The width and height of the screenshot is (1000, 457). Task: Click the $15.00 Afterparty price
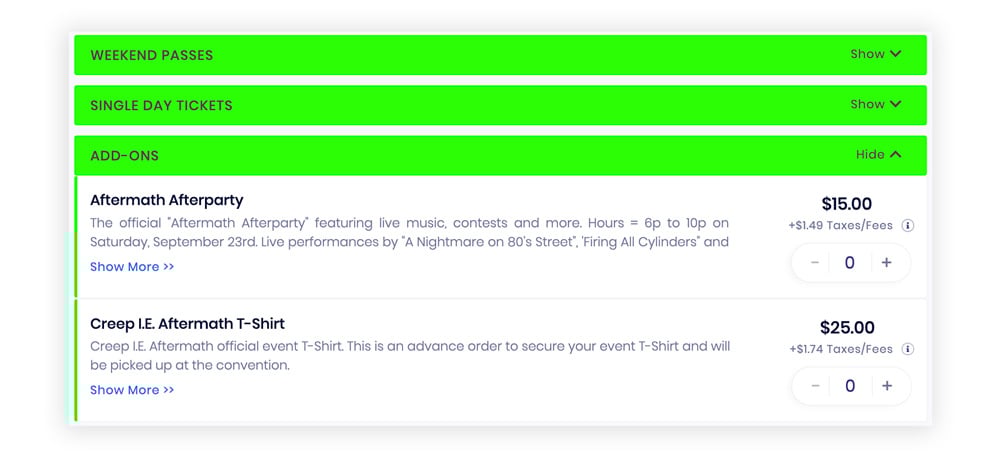847,204
